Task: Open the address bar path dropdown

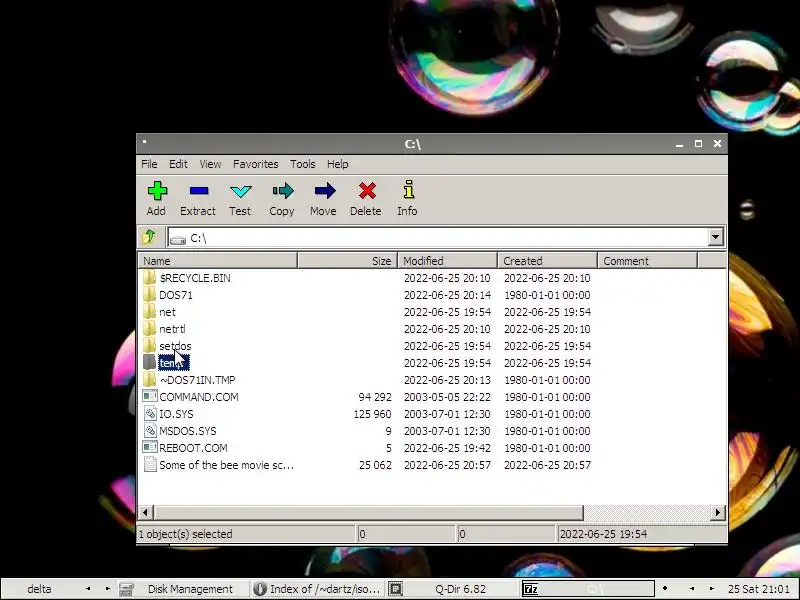Action: click(x=715, y=237)
